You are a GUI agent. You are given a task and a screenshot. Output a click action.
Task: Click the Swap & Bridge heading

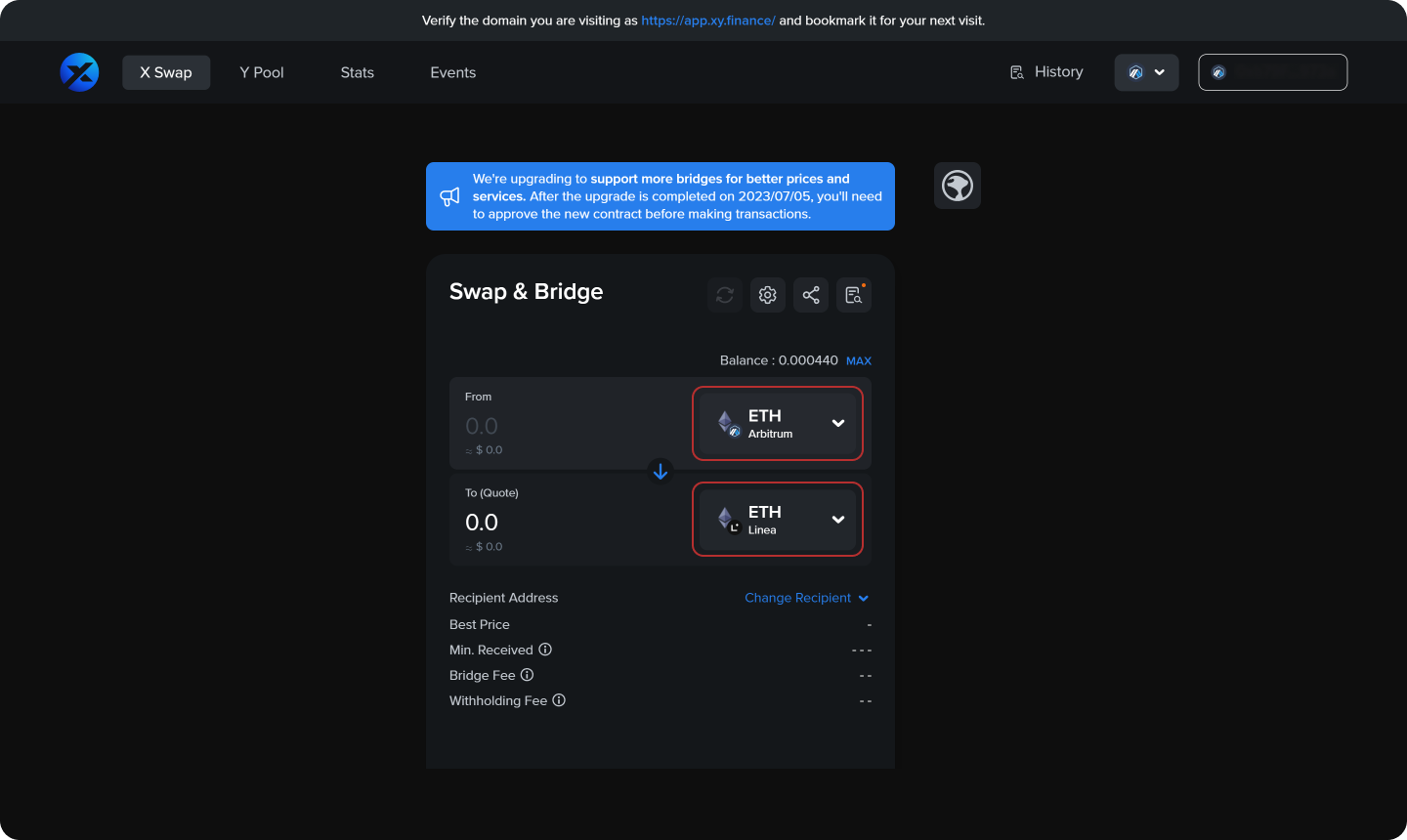pyautogui.click(x=526, y=291)
